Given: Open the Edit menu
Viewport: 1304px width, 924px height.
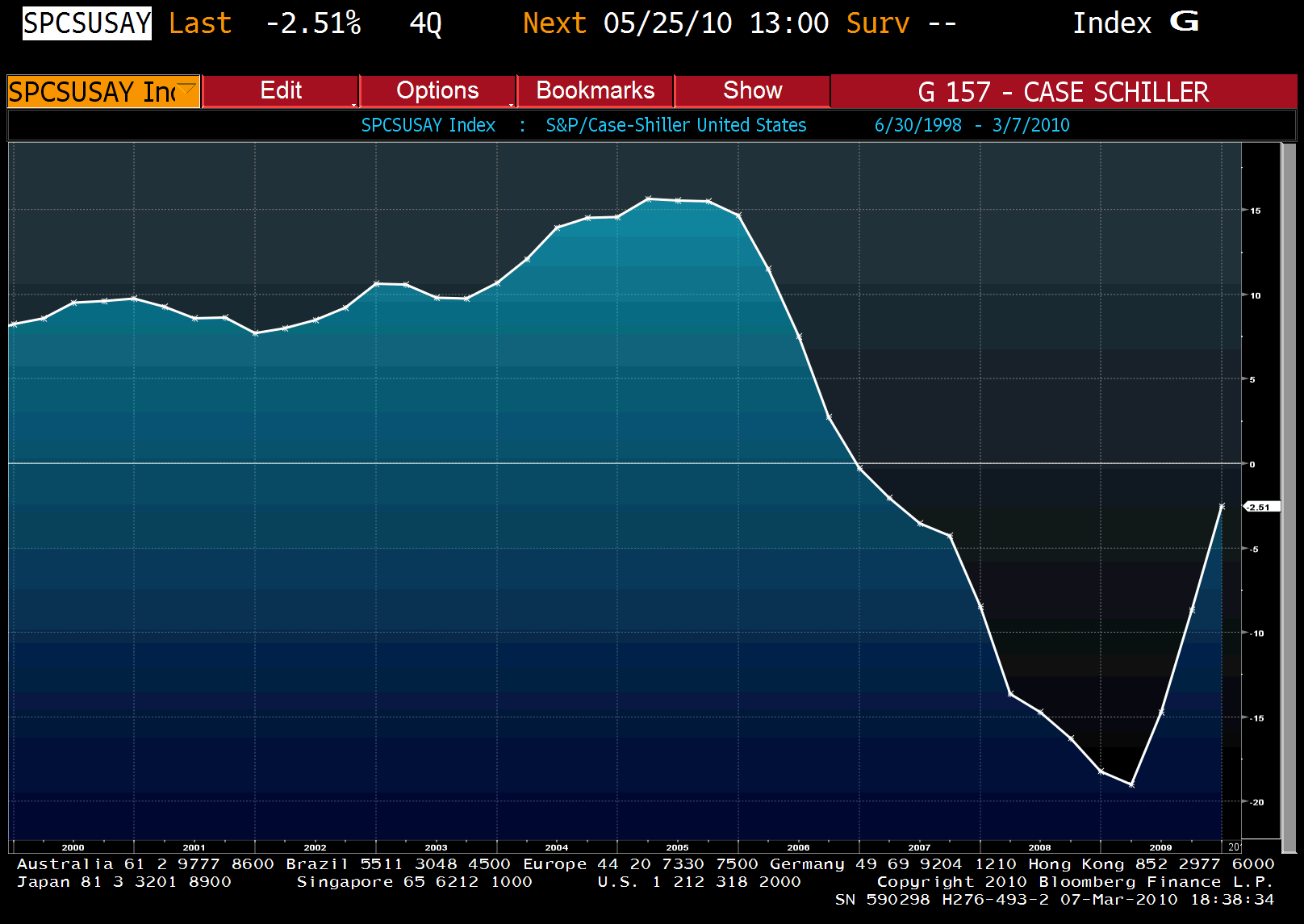Looking at the screenshot, I should coord(281,90).
